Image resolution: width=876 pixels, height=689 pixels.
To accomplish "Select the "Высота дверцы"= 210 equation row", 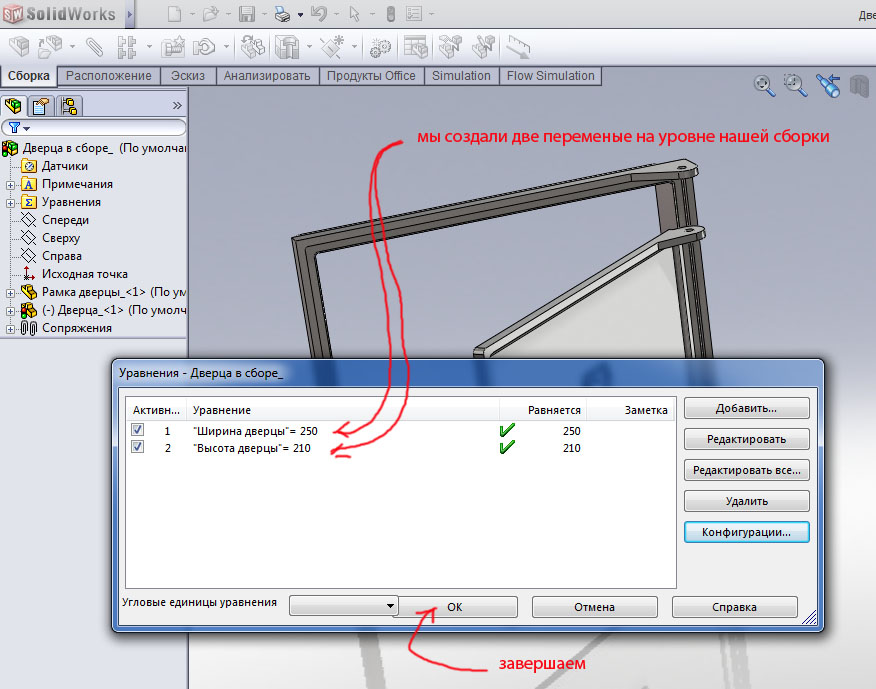I will click(x=252, y=448).
